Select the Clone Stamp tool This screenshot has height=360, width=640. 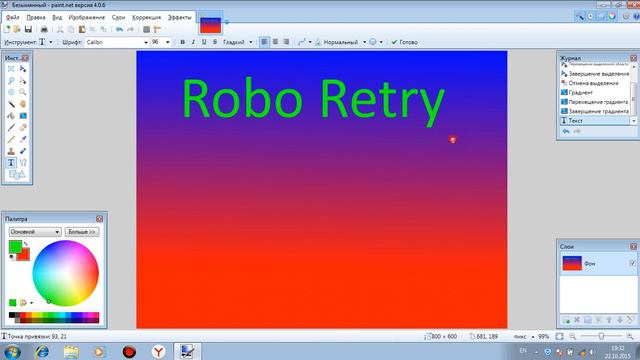pos(11,151)
